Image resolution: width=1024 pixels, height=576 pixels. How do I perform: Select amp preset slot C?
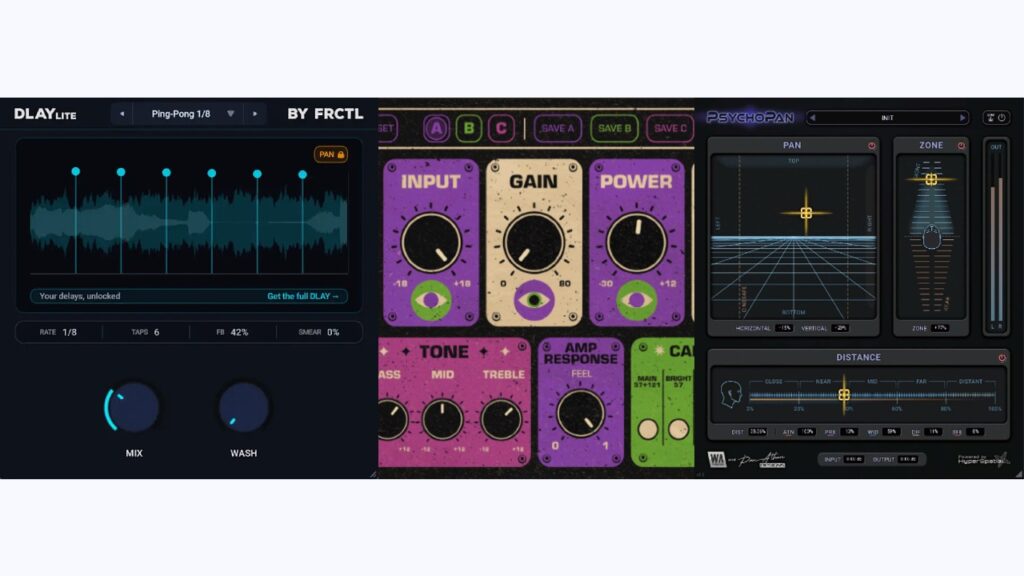501,129
